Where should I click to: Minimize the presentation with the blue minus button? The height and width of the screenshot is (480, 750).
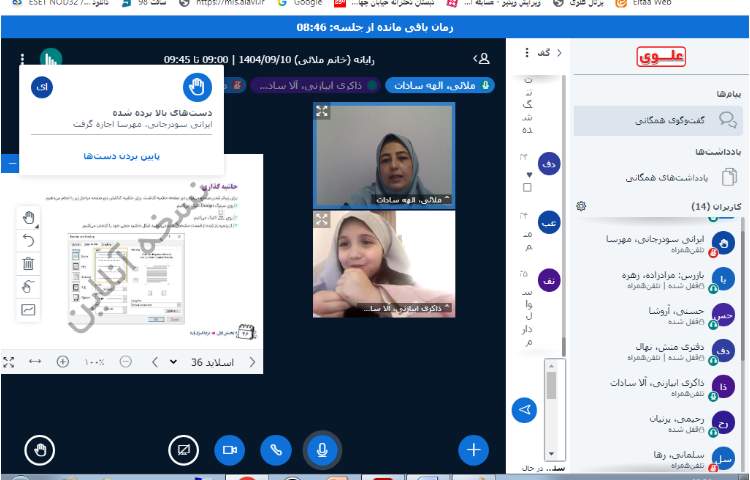tap(12, 164)
